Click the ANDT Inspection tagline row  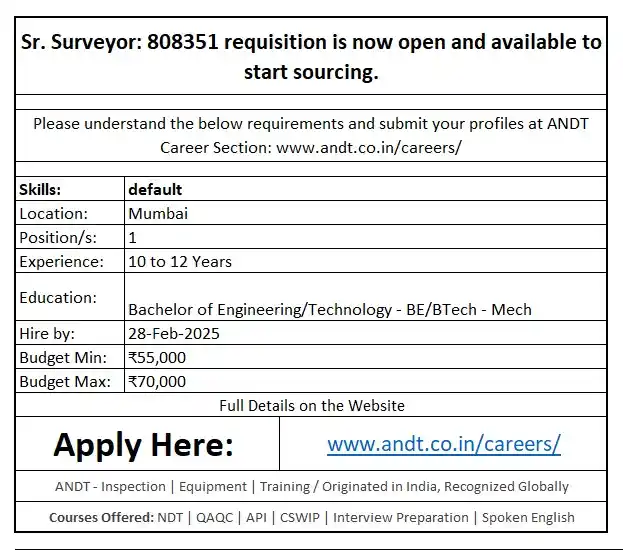(311, 487)
